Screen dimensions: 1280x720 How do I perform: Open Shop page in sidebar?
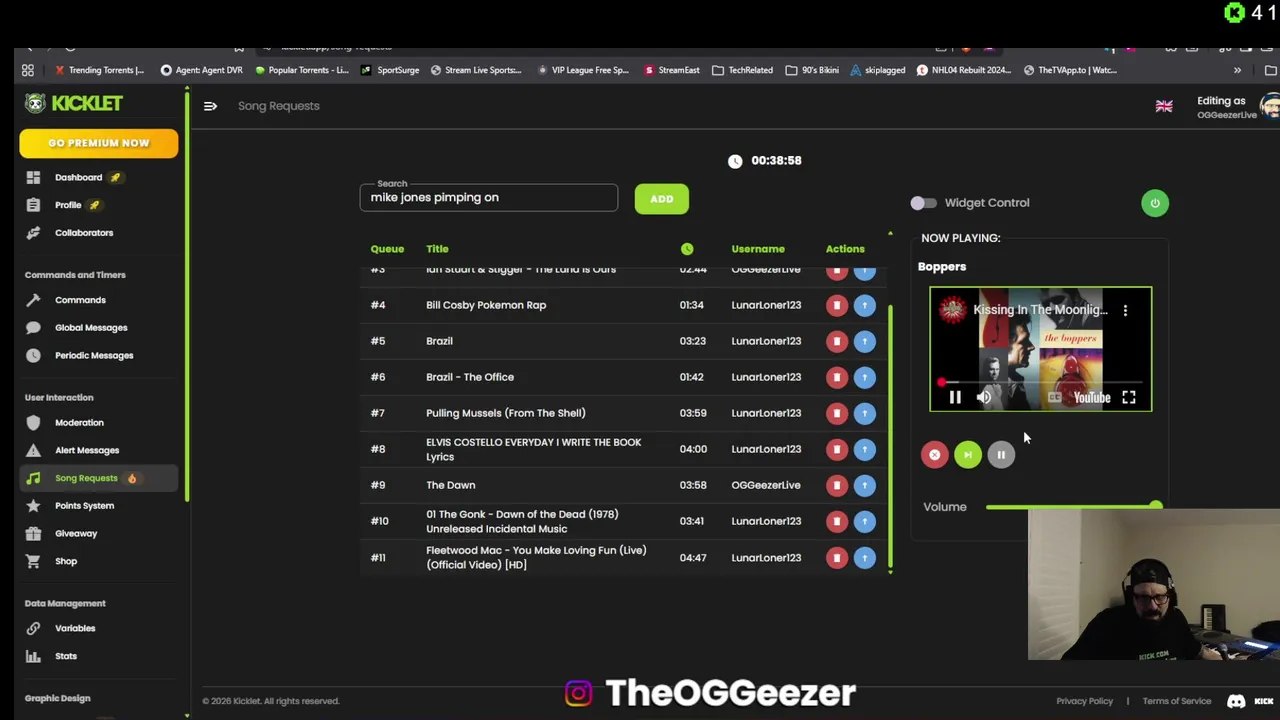(x=66, y=561)
